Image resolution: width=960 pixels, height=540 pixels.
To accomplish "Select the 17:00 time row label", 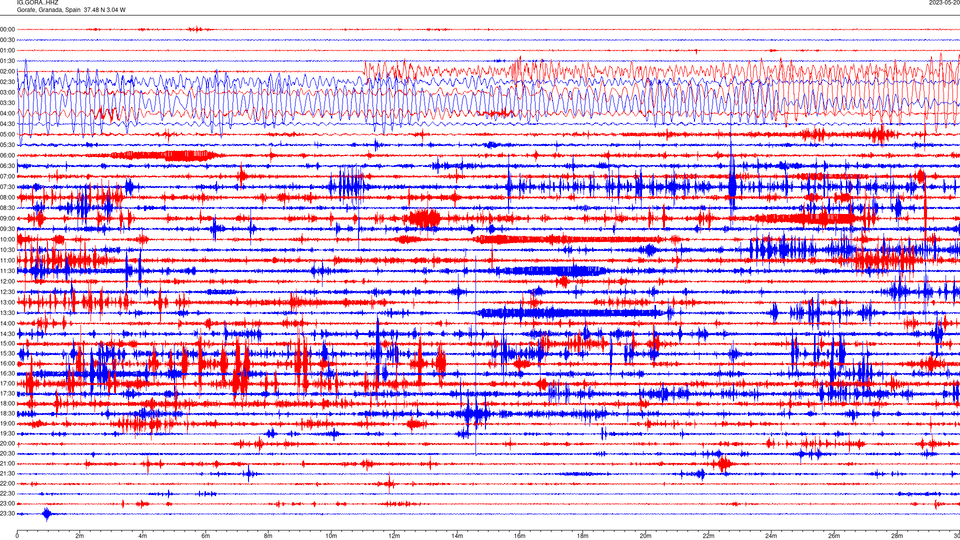I will click(7, 384).
